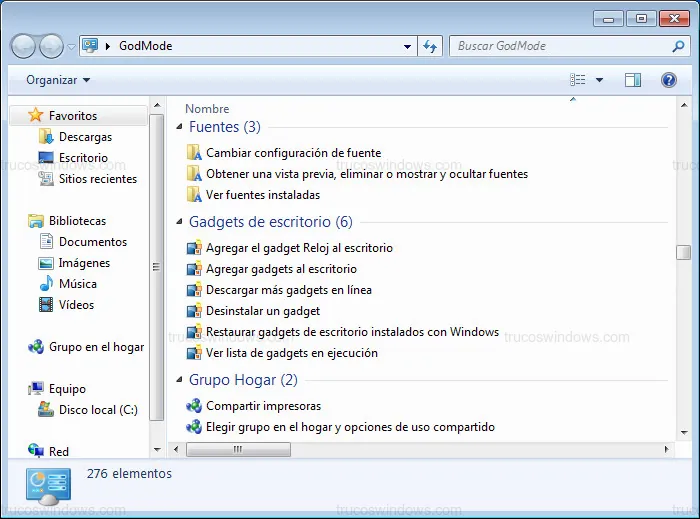Screen dimensions: 700x519
Task: Collapse the Fuentes (3) group
Action: click(180, 127)
